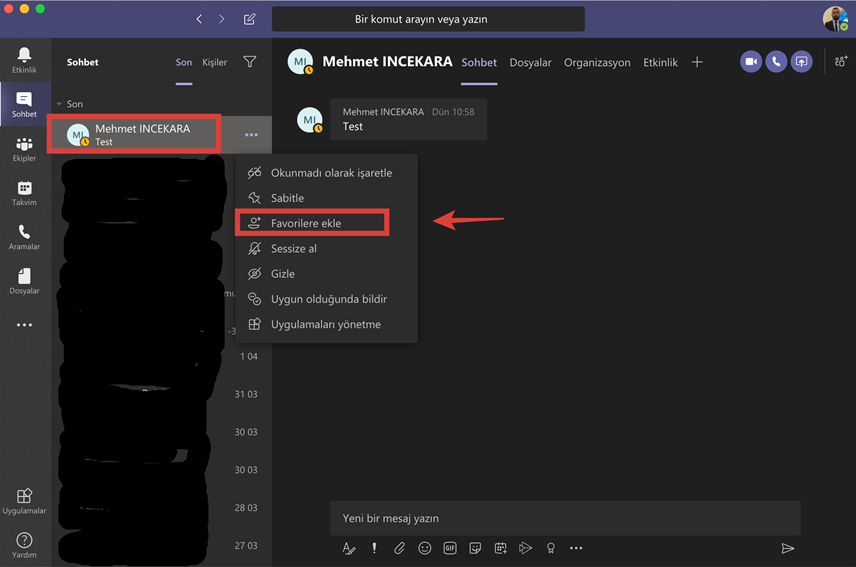Open the Takvim calendar

click(25, 193)
